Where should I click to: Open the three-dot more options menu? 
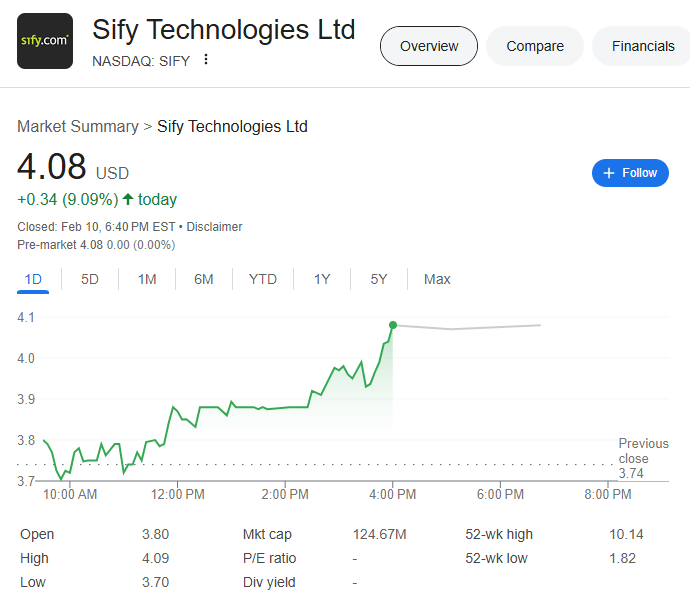click(x=206, y=60)
